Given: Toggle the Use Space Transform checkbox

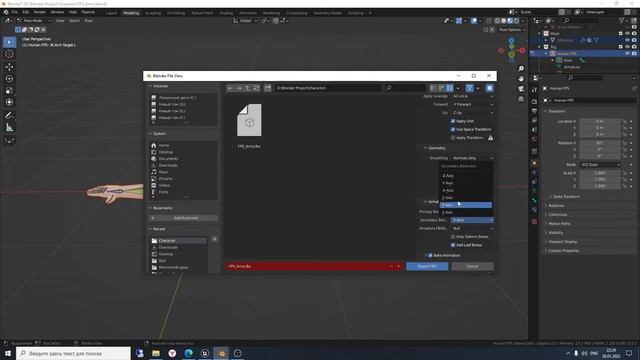Looking at the screenshot, I should [x=453, y=129].
